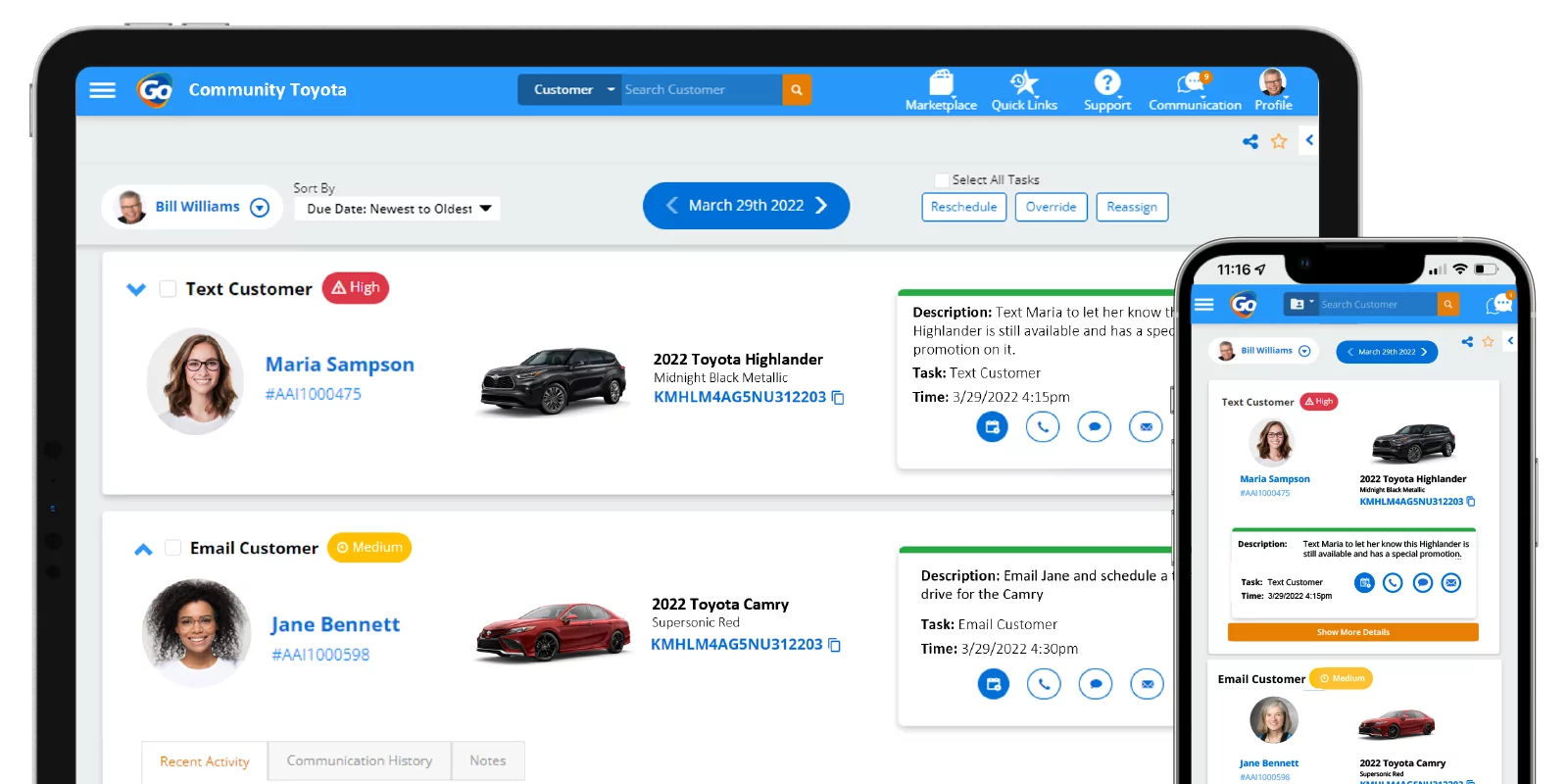This screenshot has height=784, width=1568.
Task: Click calendar icon in Email Customer task
Action: pos(993,684)
